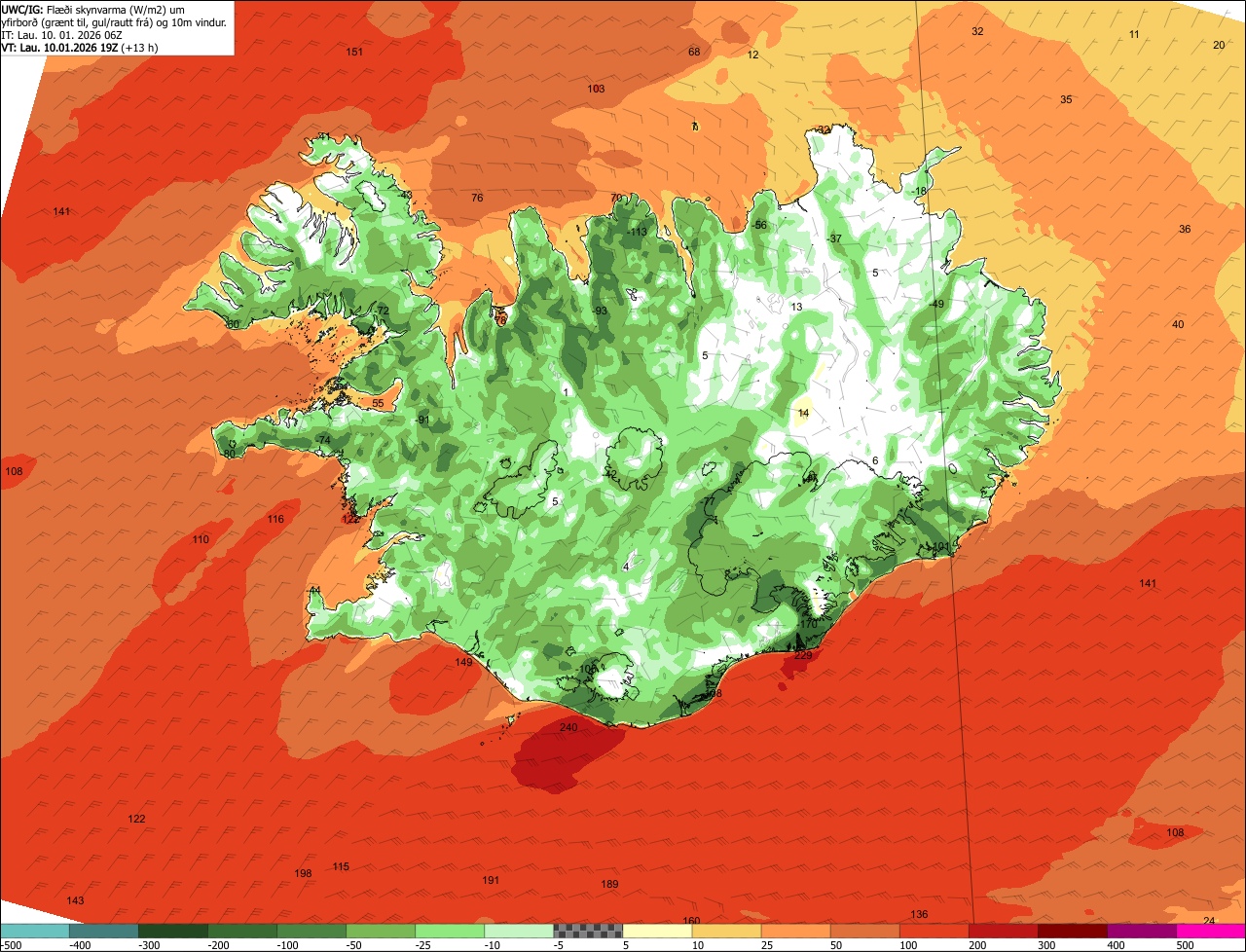This screenshot has height=952, width=1246.
Task: Select the "35" value in the northeast sea
Action: [x=1066, y=99]
